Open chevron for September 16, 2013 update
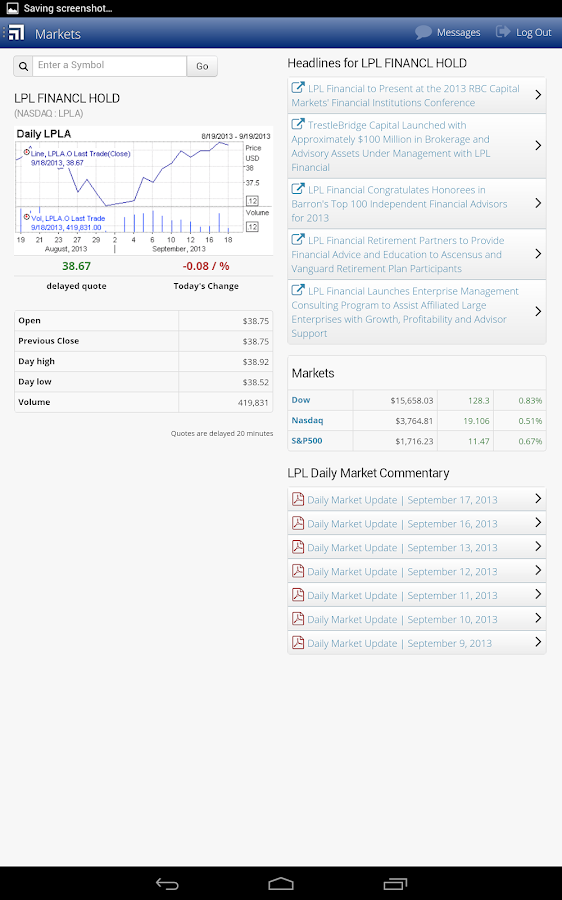Viewport: 562px width, 900px height. click(538, 522)
